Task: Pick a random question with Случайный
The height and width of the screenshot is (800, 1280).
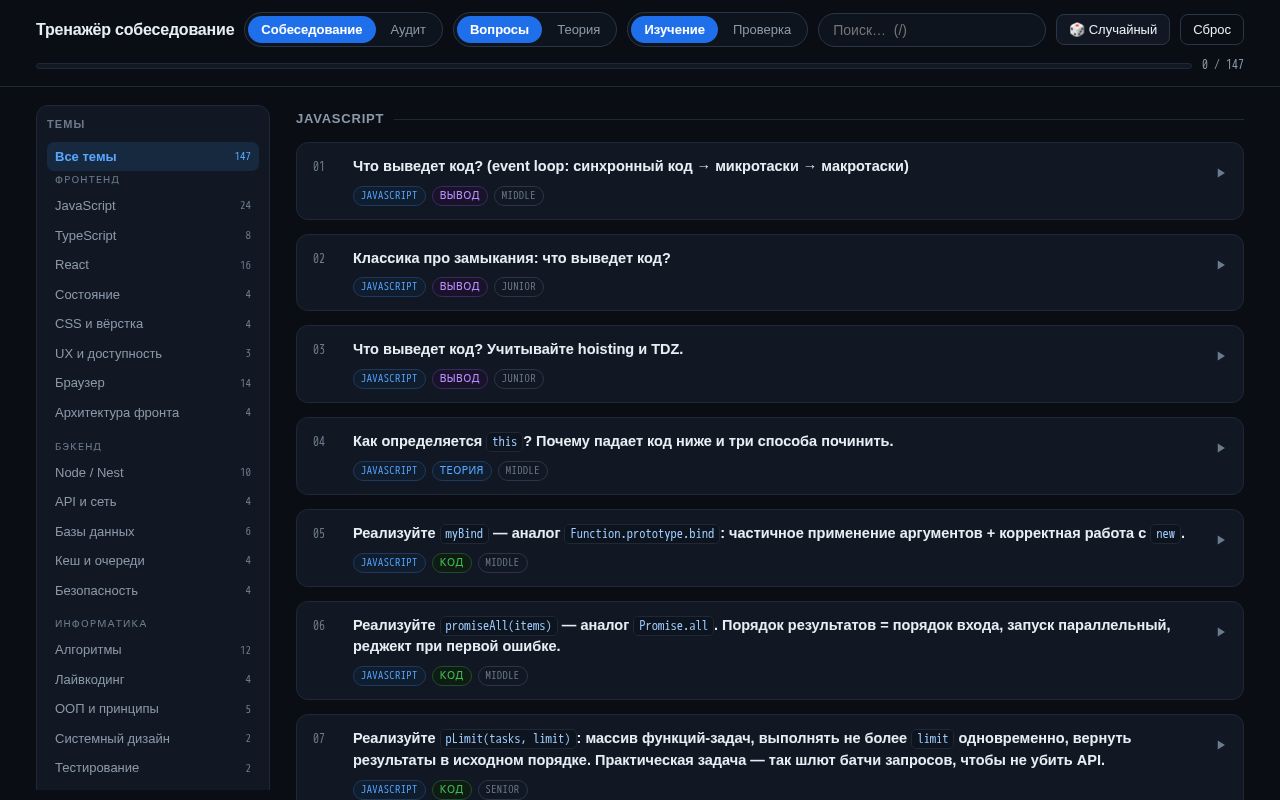Action: [1113, 29]
